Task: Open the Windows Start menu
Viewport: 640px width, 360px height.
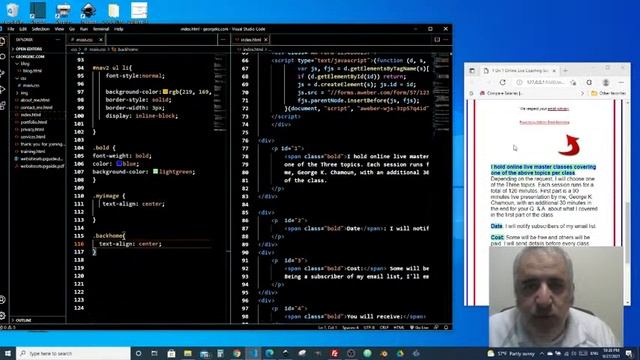Action: point(8,353)
